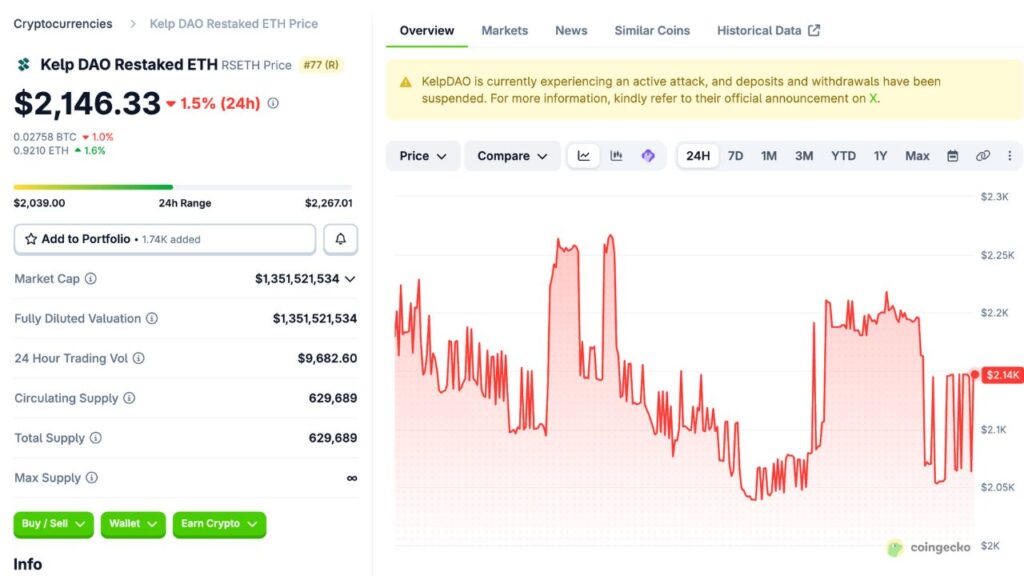Screen dimensions: 1024x576
Task: Select the line chart view icon
Action: [x=583, y=155]
